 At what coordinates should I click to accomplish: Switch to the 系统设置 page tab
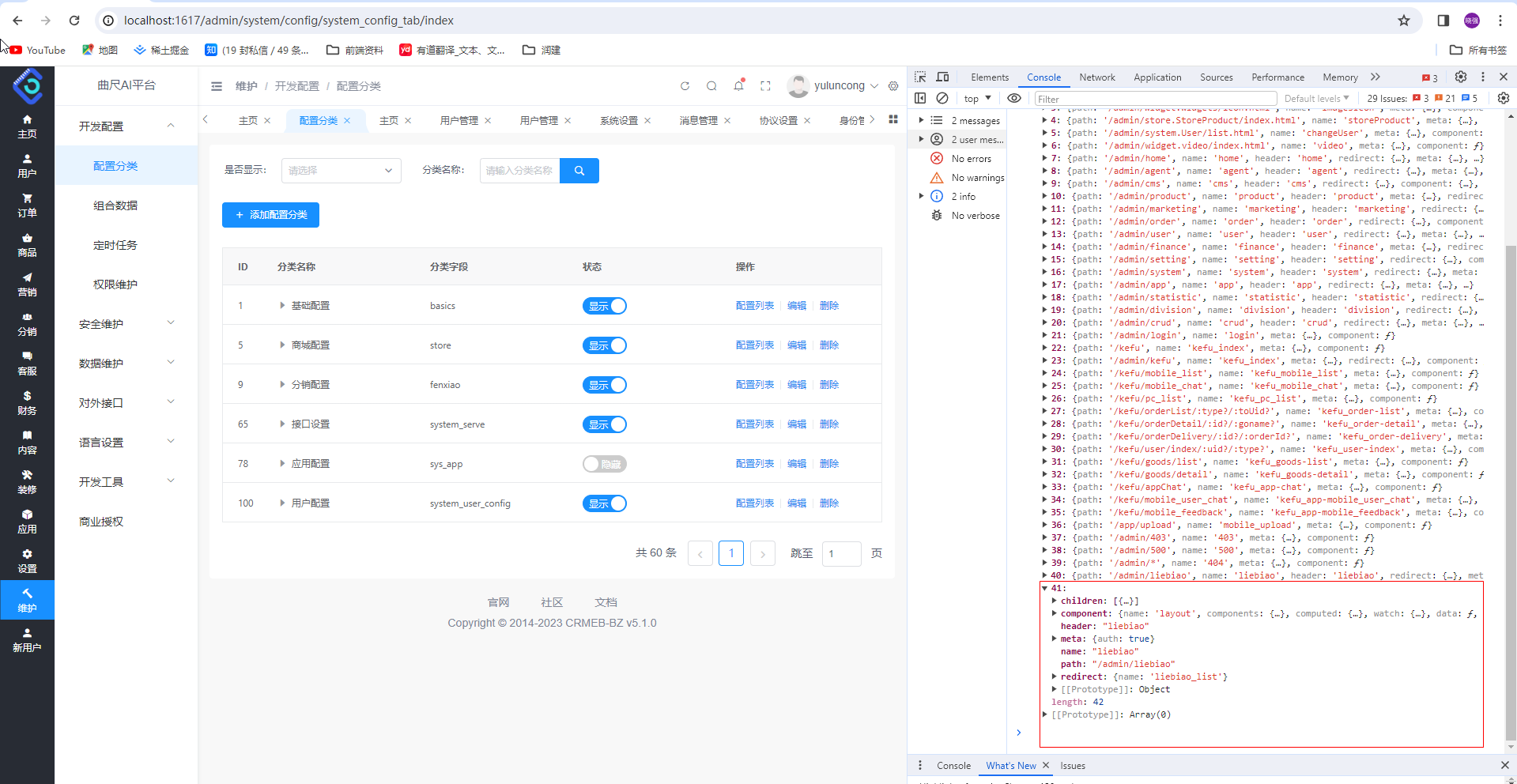click(x=619, y=120)
